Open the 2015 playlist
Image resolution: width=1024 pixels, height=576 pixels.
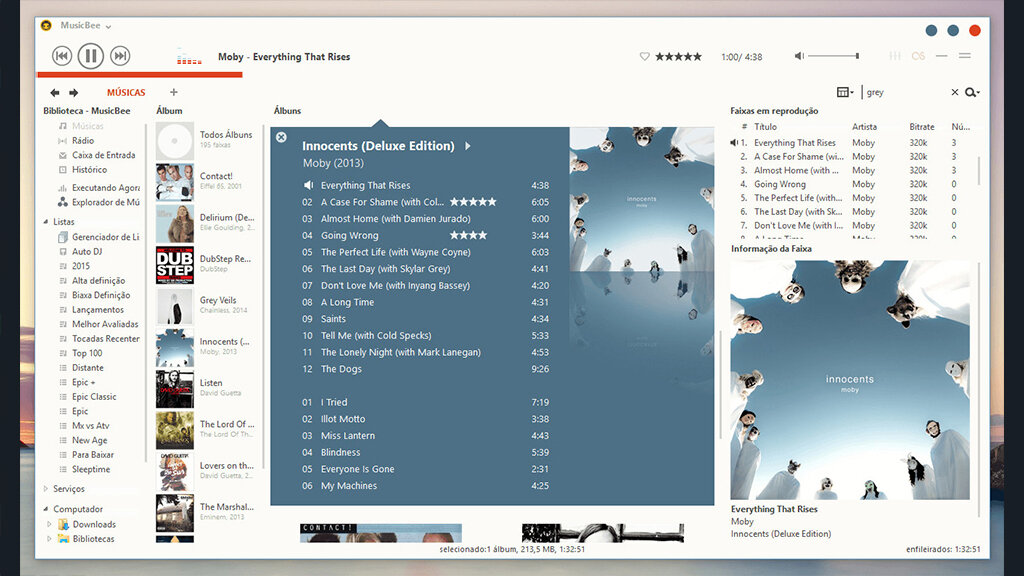tap(81, 266)
